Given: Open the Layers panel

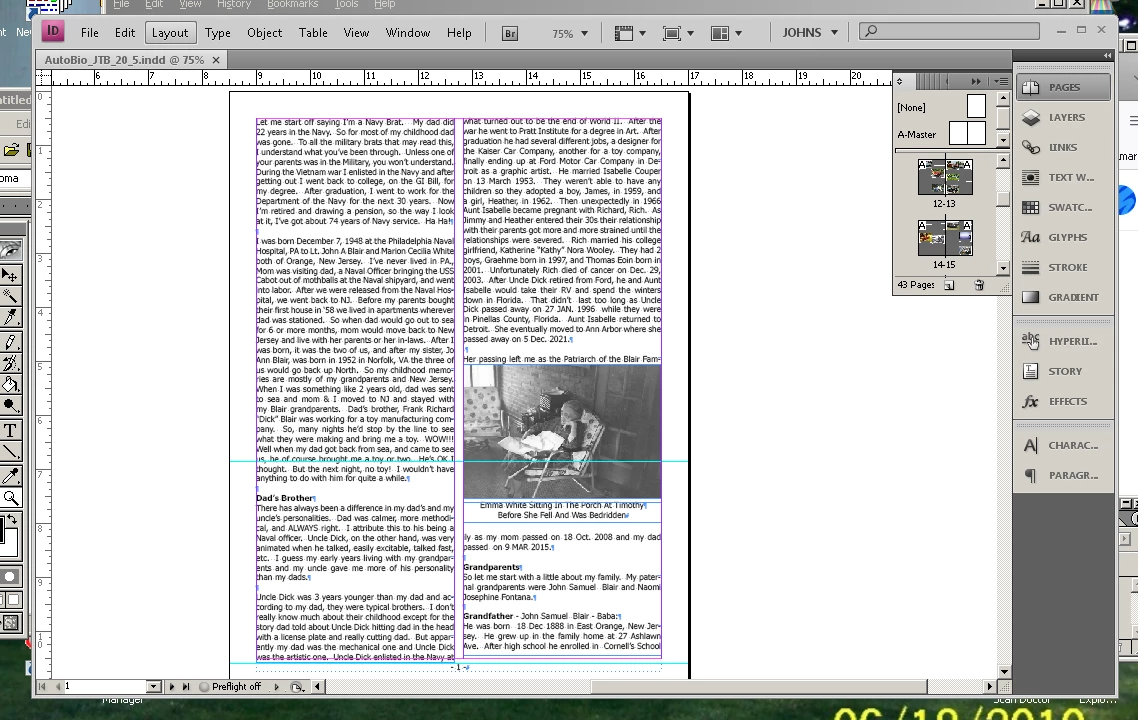Looking at the screenshot, I should (x=1063, y=117).
